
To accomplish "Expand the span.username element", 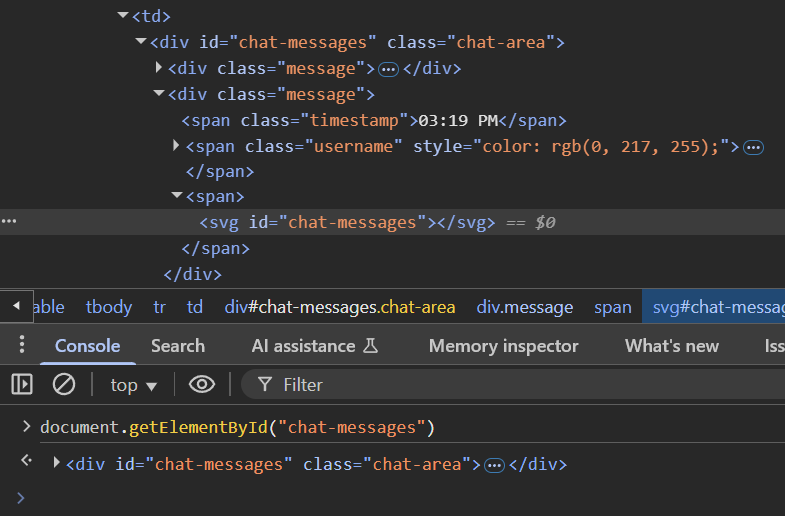I will [x=176, y=146].
